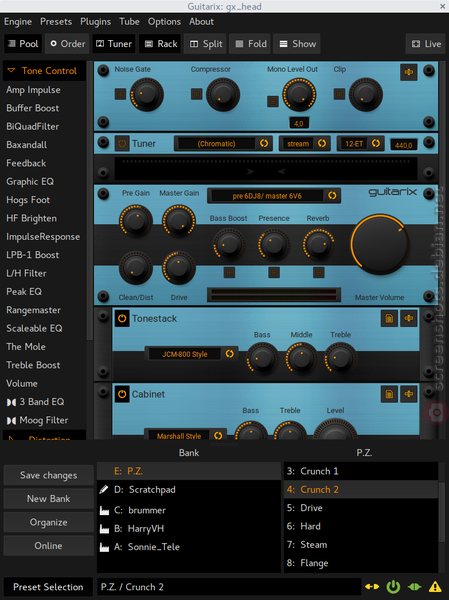This screenshot has width=449, height=600.
Task: Open the 12-ET temperament dropdown
Action: 359,143
